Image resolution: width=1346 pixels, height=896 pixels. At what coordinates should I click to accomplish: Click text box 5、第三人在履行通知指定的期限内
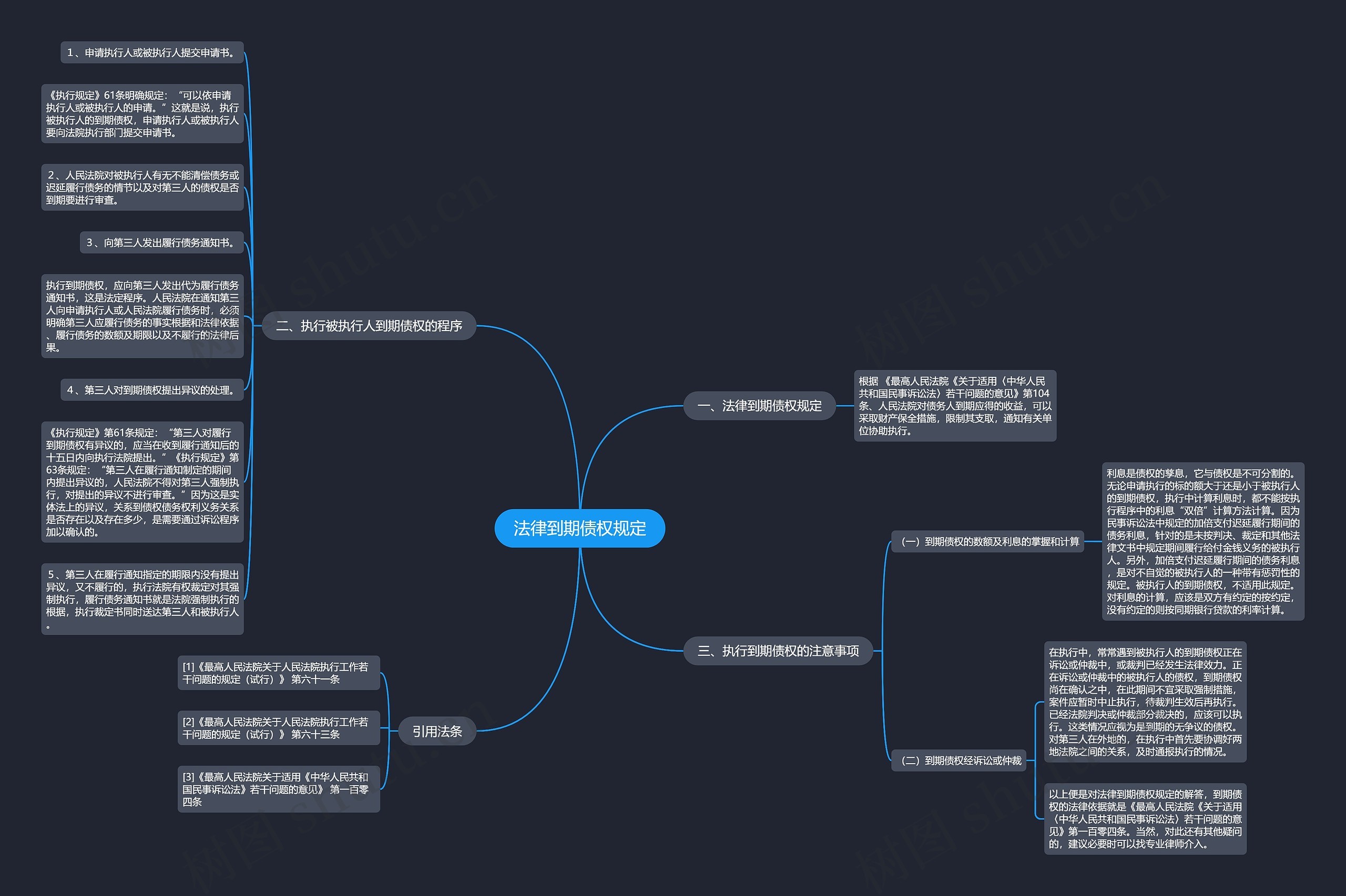tap(142, 598)
